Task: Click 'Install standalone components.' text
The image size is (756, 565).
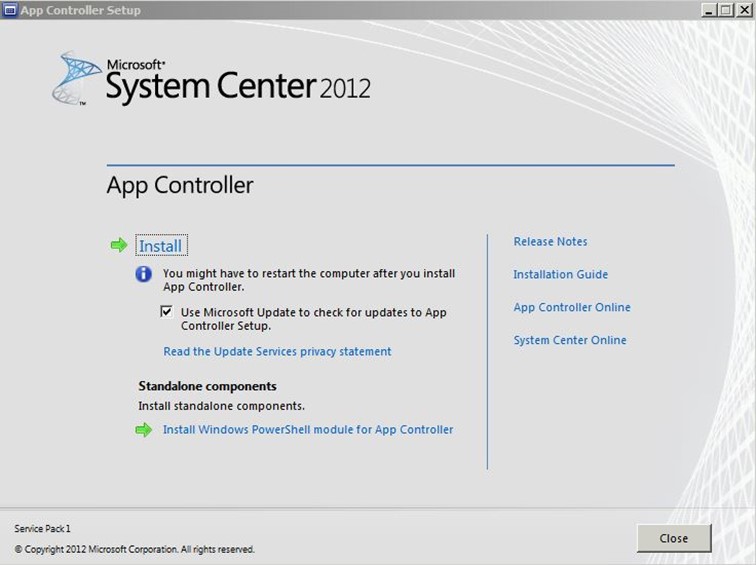Action: click(221, 406)
